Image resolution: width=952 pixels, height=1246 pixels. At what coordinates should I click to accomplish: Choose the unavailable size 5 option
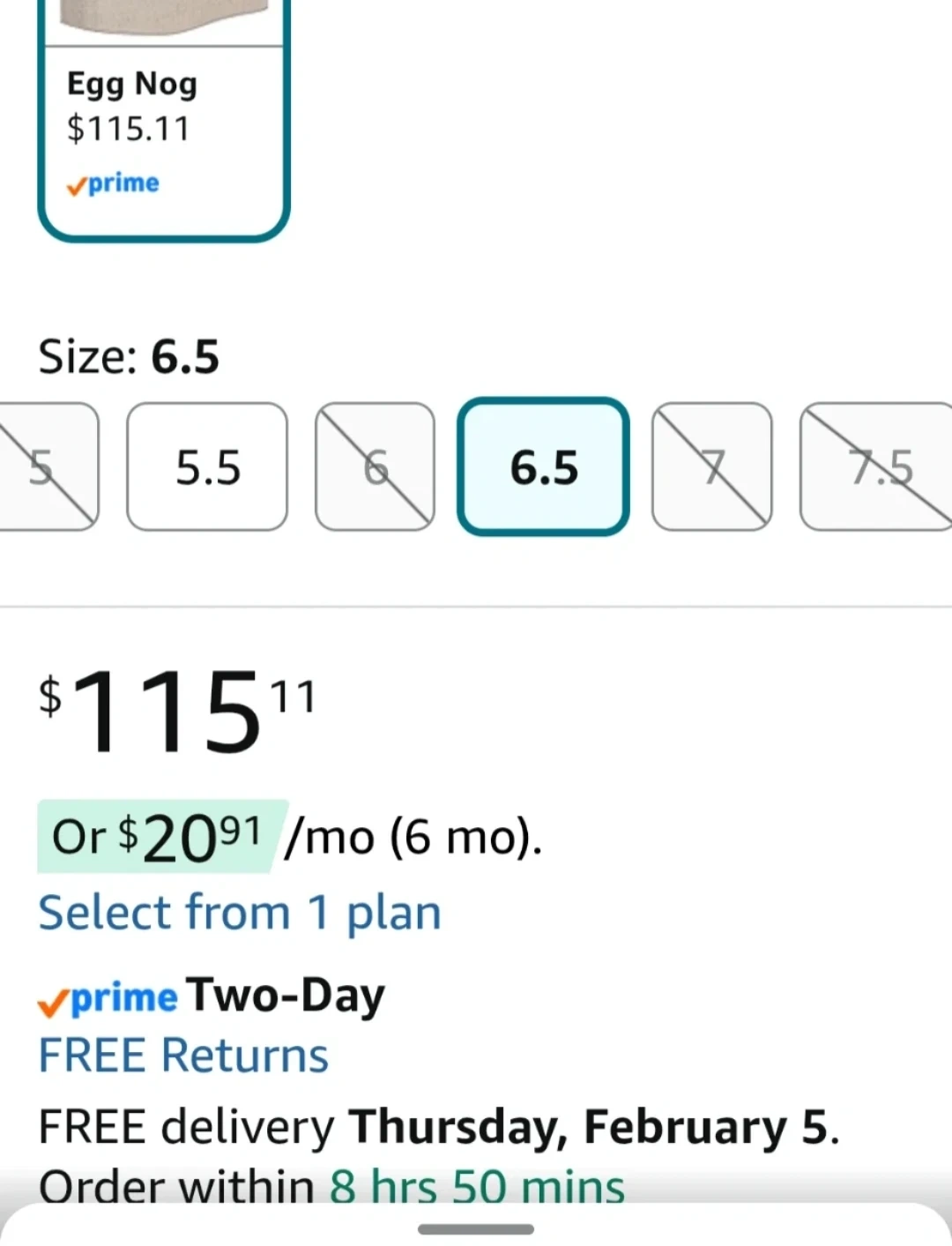[48, 466]
